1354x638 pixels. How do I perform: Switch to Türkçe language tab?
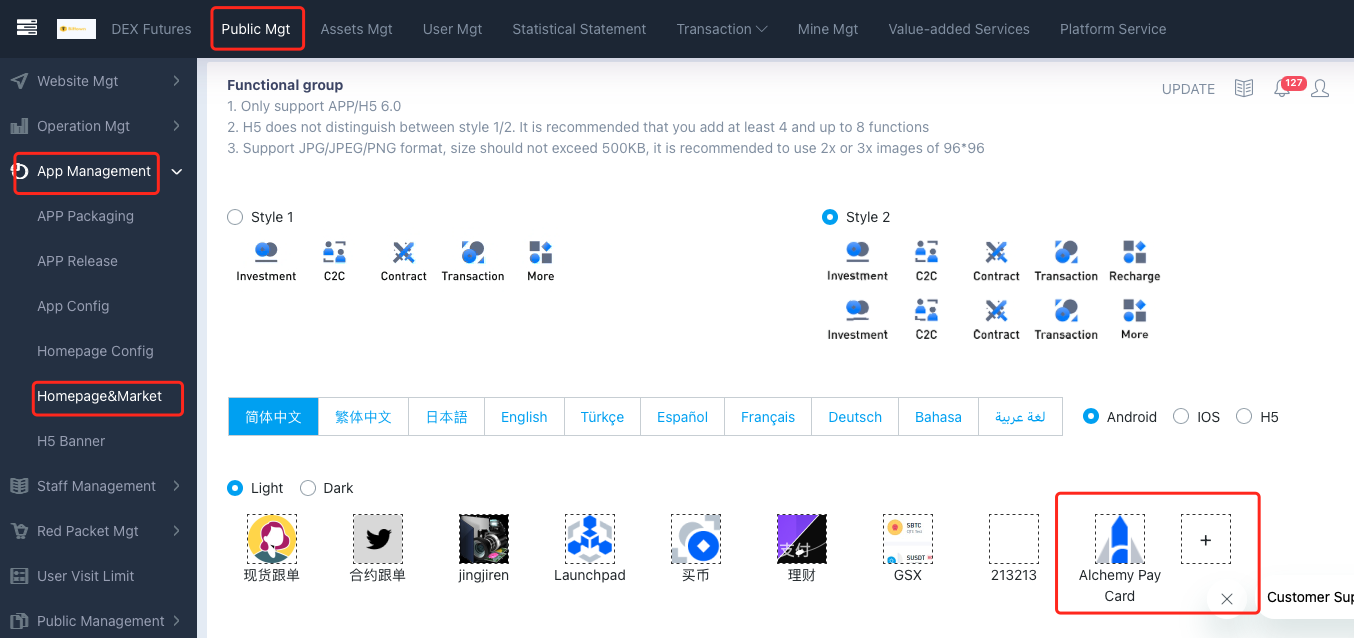click(x=602, y=417)
